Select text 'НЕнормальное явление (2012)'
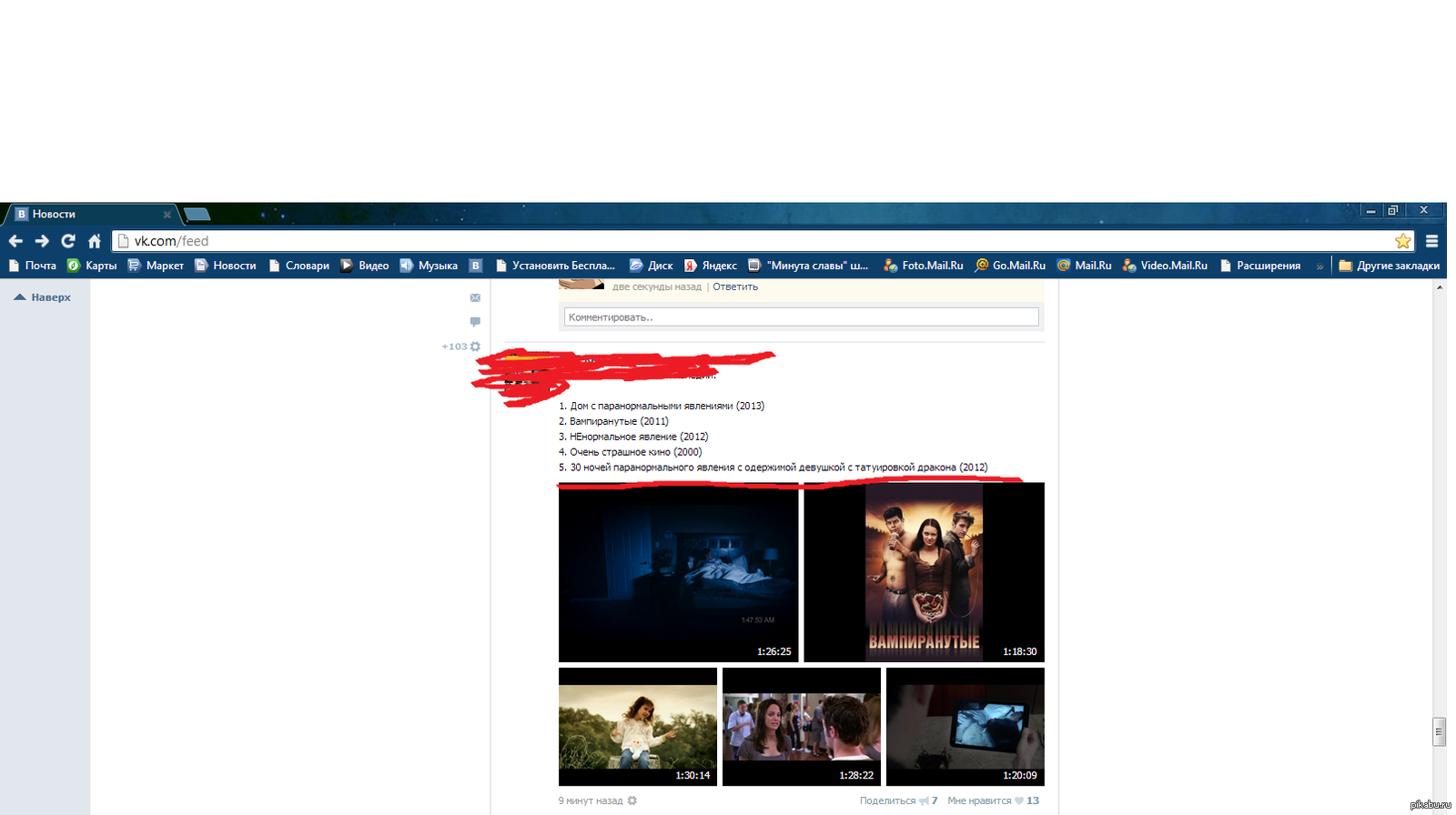The image size is (1456, 815). point(639,437)
